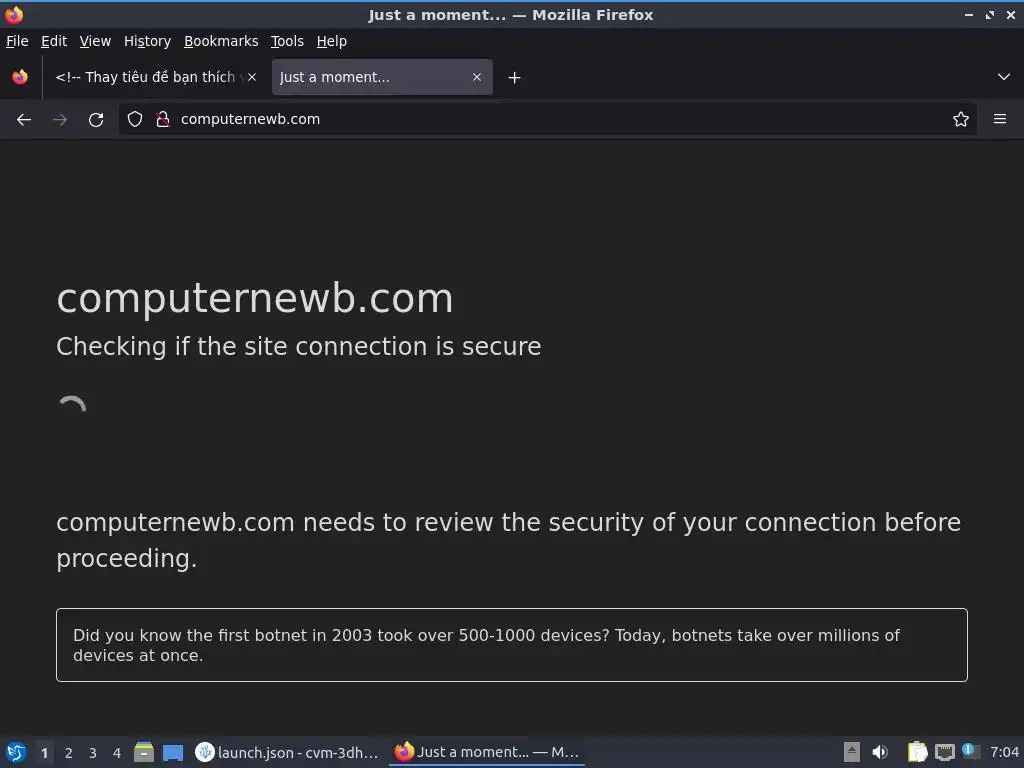Click the forward navigation arrow
1024x768 pixels.
(x=60, y=120)
